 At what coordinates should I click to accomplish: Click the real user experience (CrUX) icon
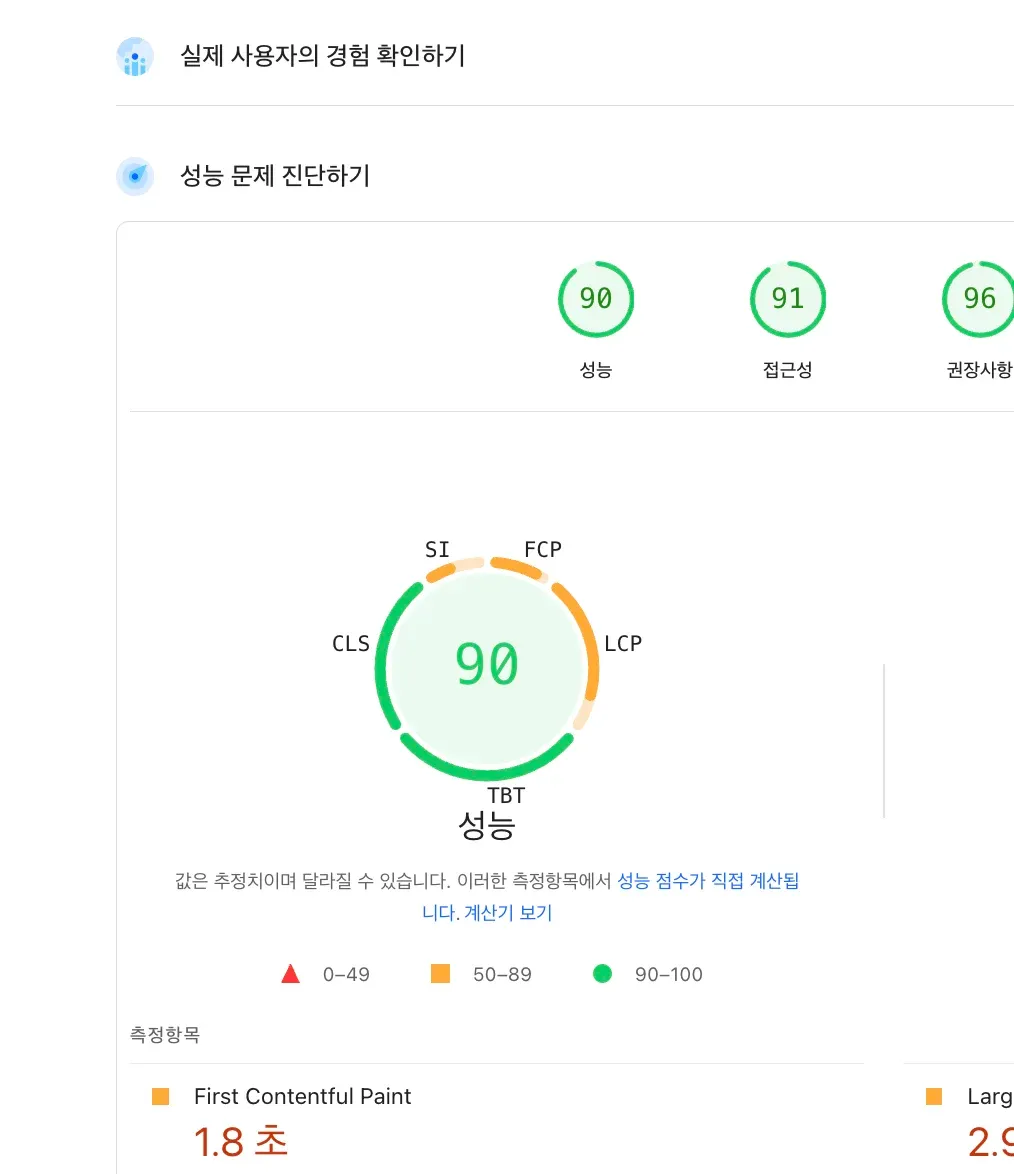tap(134, 57)
